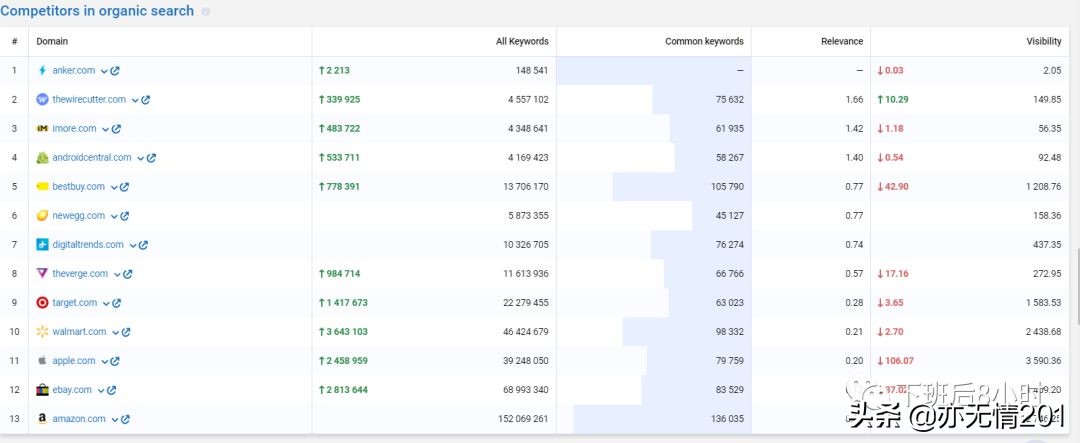Screen dimensions: 1080x443
Task: Click the green 3 643 103 keyword change
Action: coord(343,331)
